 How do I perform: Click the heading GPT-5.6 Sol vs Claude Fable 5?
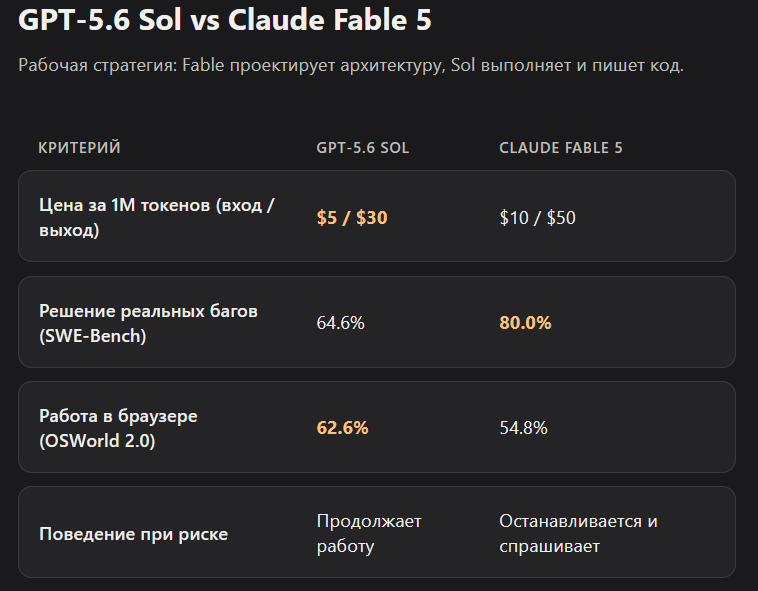coord(224,20)
